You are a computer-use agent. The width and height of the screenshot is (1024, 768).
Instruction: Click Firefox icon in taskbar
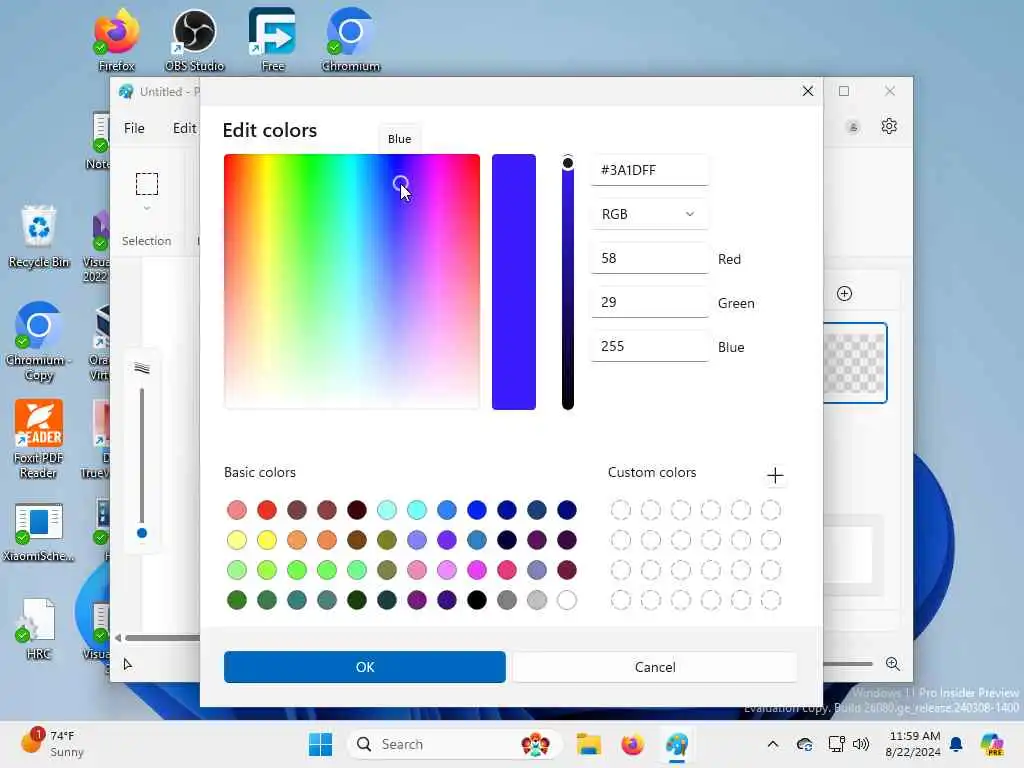click(x=632, y=744)
